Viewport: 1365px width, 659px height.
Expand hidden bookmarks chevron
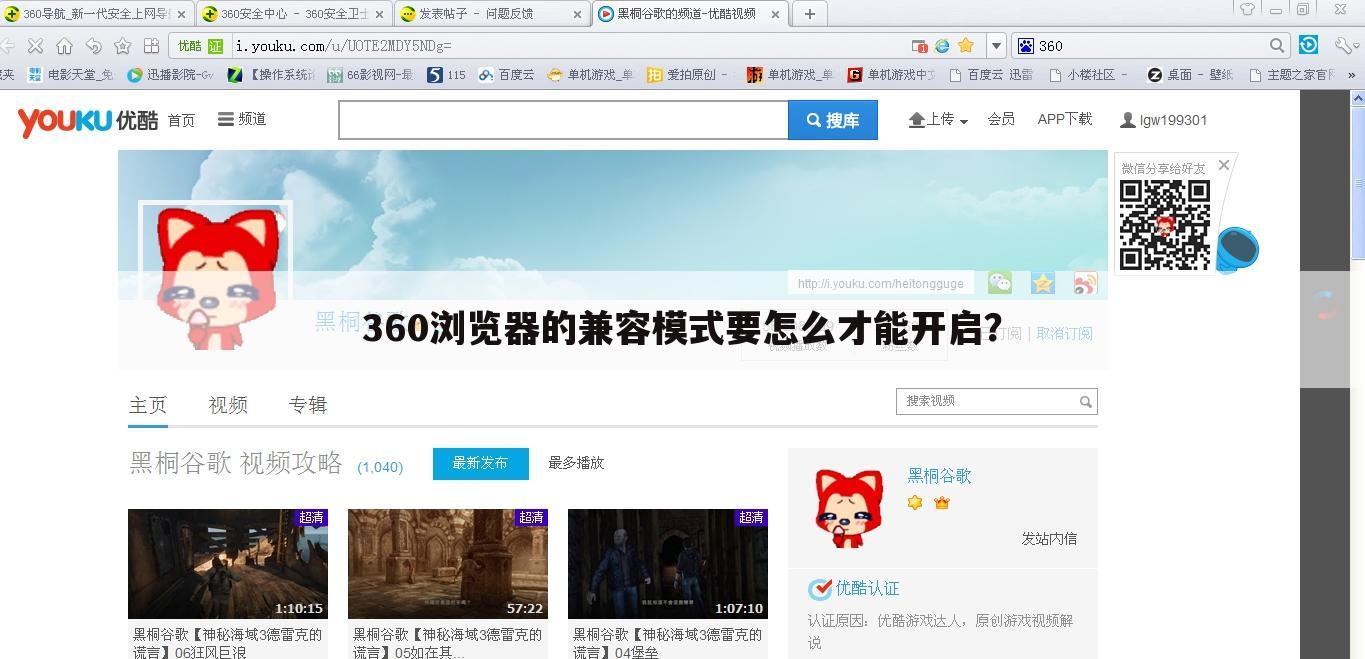[1351, 75]
